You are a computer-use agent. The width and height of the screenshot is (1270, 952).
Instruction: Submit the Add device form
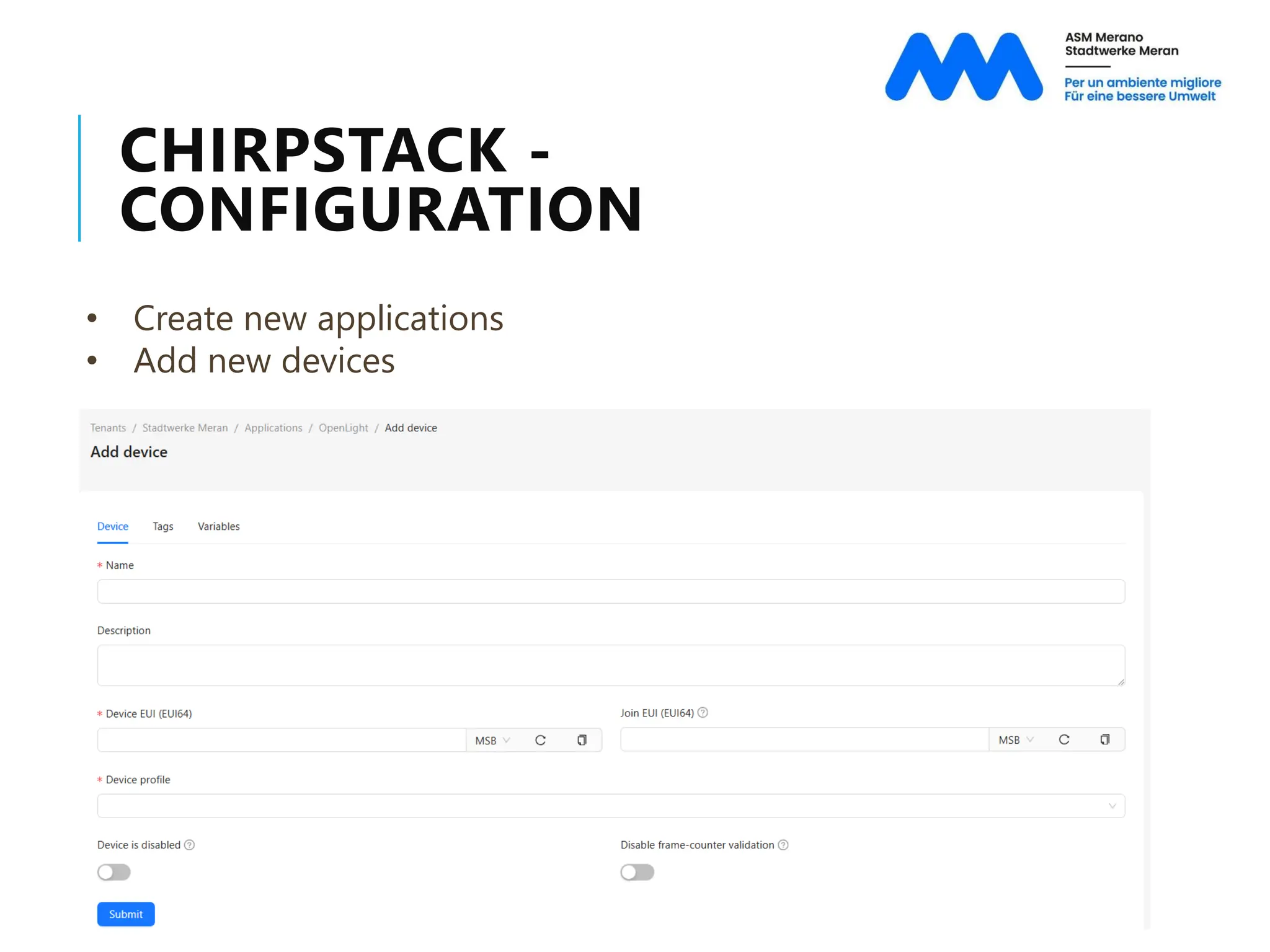[126, 914]
